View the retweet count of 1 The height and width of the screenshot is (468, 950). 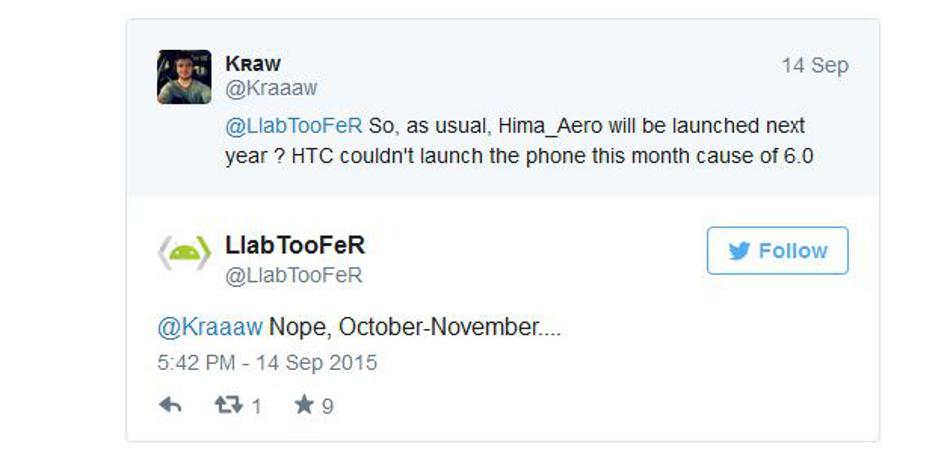pyautogui.click(x=256, y=406)
